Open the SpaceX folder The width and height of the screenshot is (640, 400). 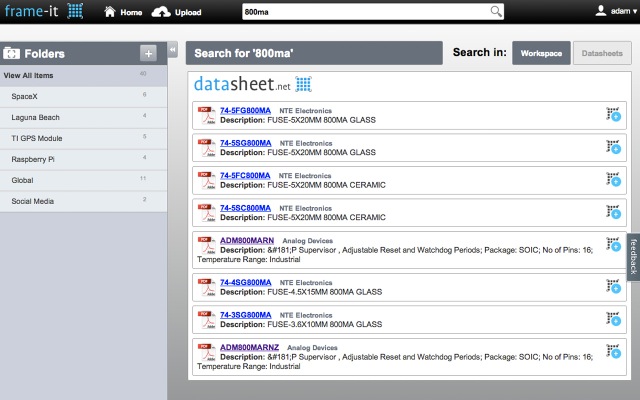(83, 97)
